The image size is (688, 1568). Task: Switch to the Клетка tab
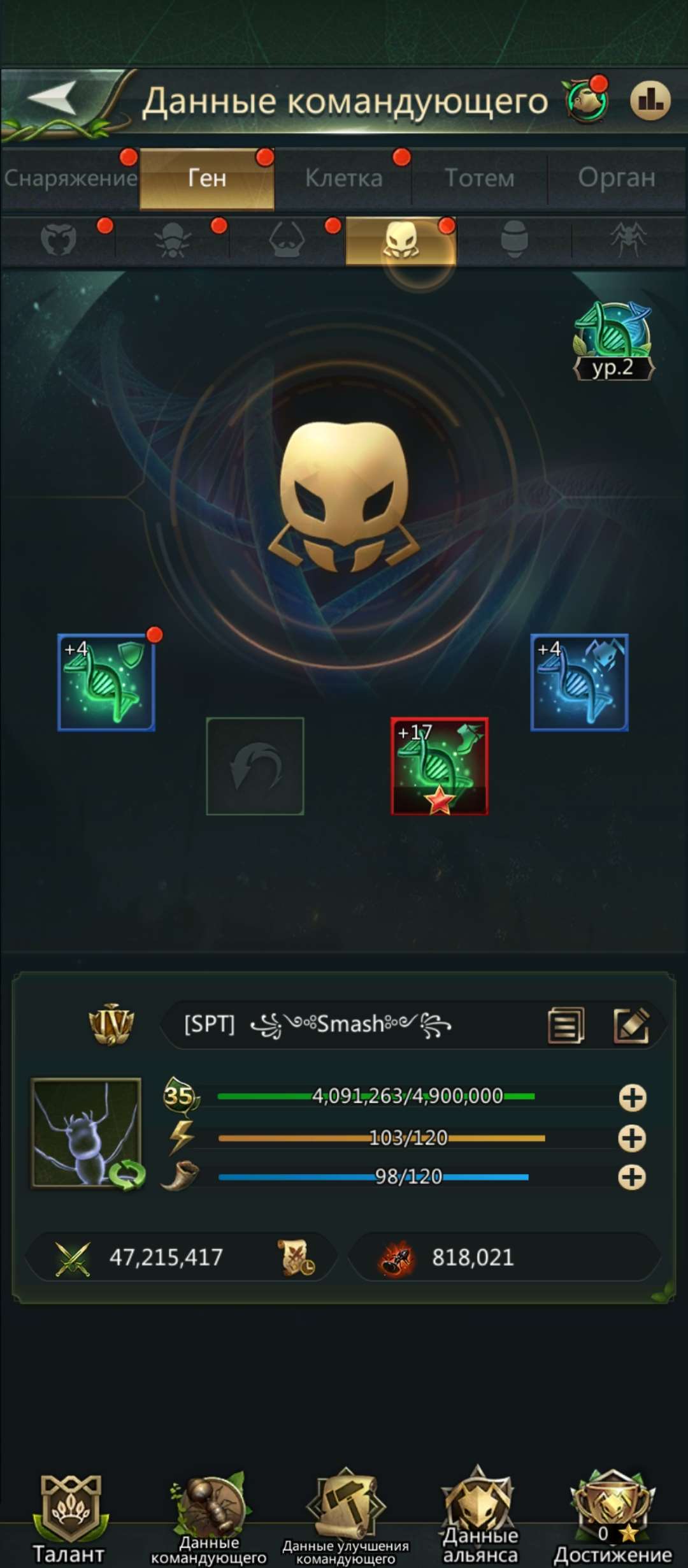(344, 178)
